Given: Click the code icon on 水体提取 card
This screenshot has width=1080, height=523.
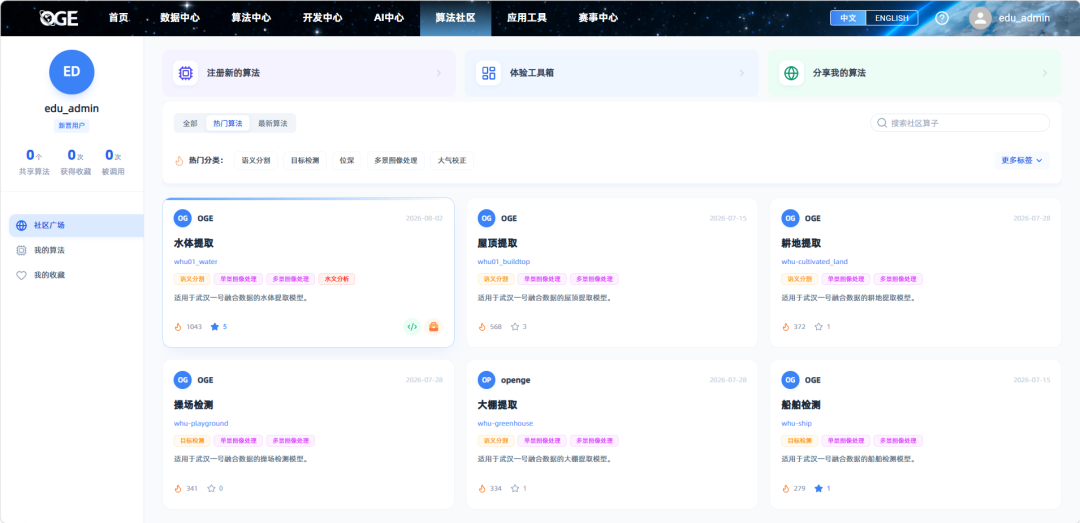Looking at the screenshot, I should click(412, 327).
